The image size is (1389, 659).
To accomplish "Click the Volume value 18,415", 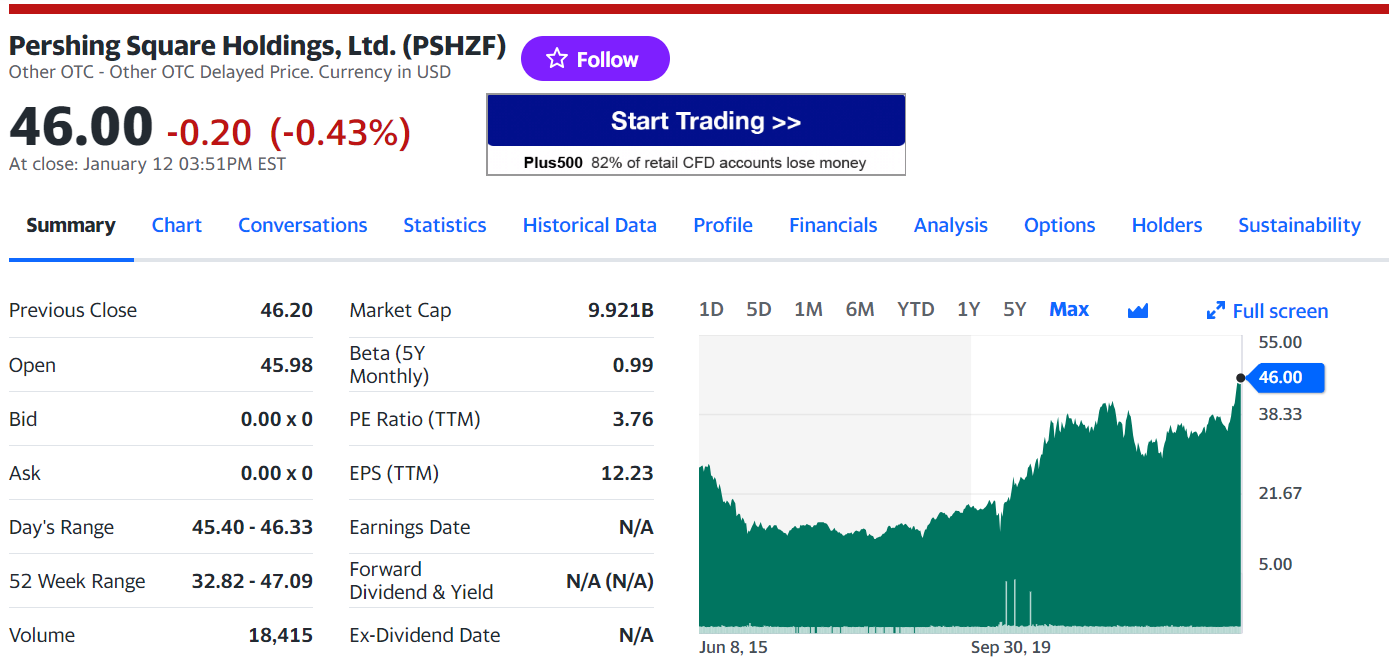I will (x=280, y=635).
